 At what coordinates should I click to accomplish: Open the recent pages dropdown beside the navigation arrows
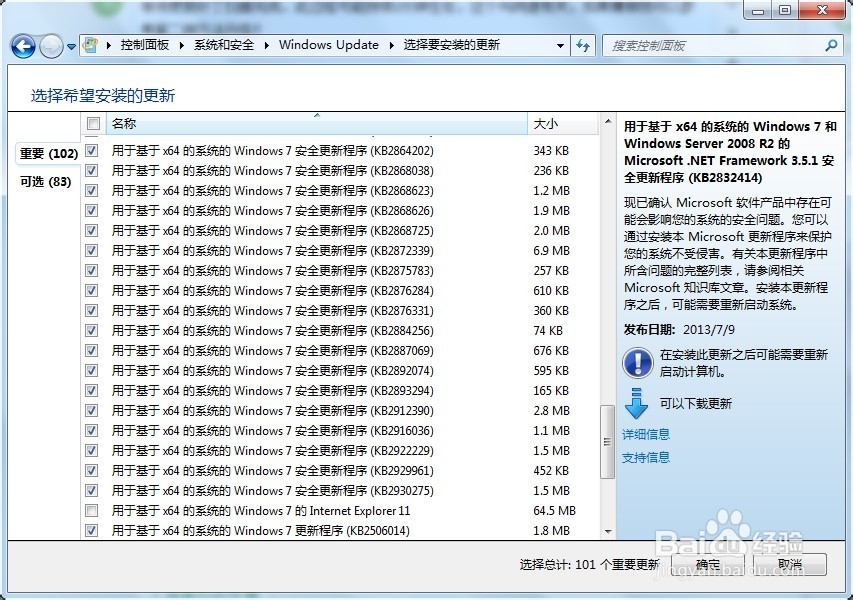(70, 45)
